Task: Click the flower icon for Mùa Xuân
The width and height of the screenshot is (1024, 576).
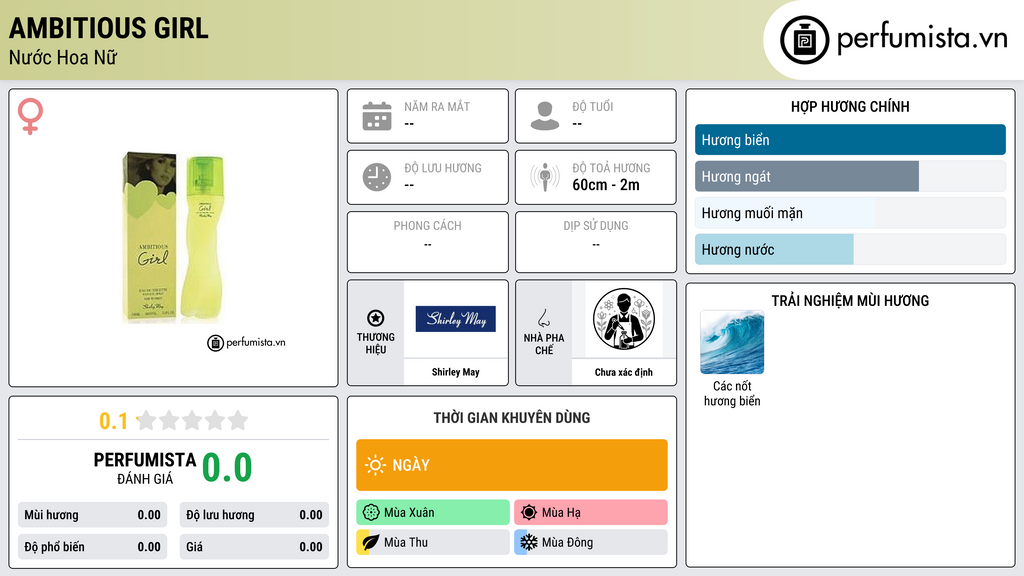Action: [371, 513]
